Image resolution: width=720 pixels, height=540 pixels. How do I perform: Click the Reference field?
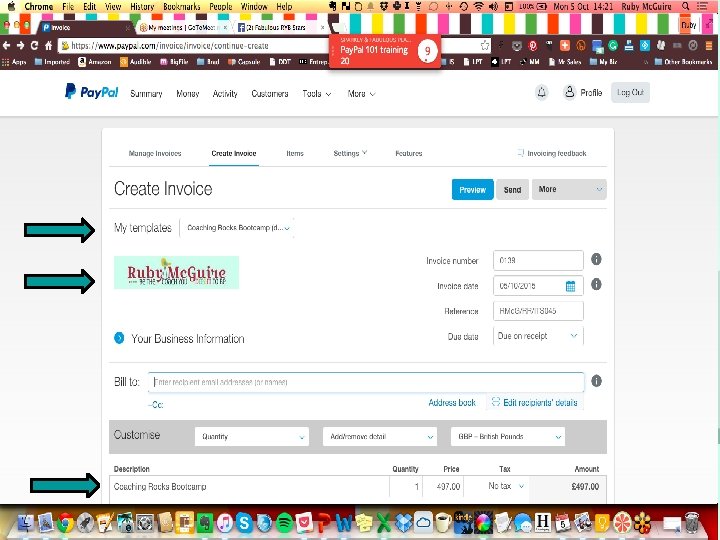click(x=538, y=311)
